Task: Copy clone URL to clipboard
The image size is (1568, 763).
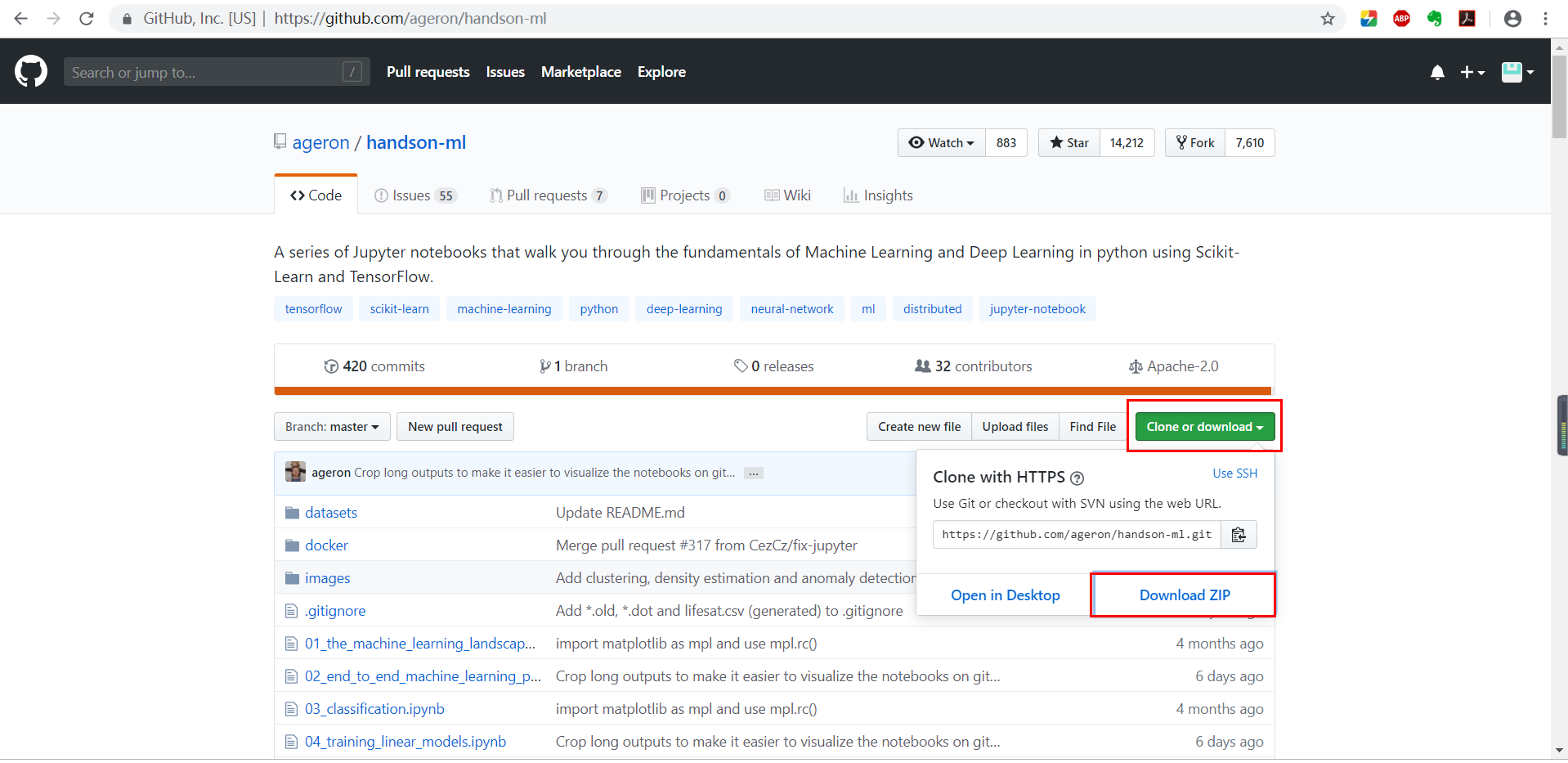Action: [1239, 534]
